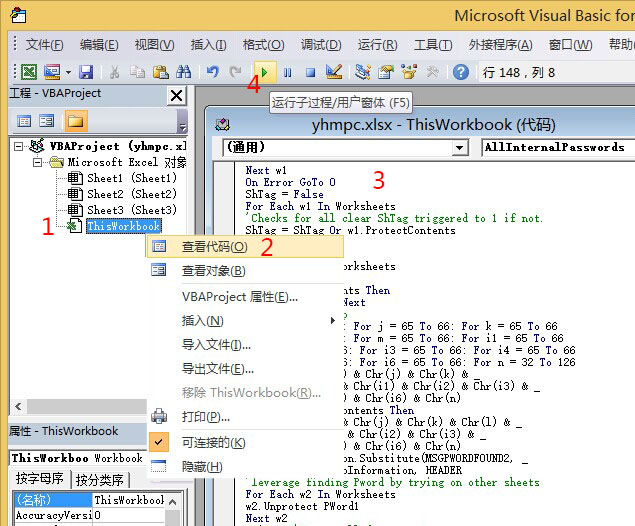This screenshot has width=635, height=526.
Task: Open the 编辑(E) menu
Action: click(99, 45)
